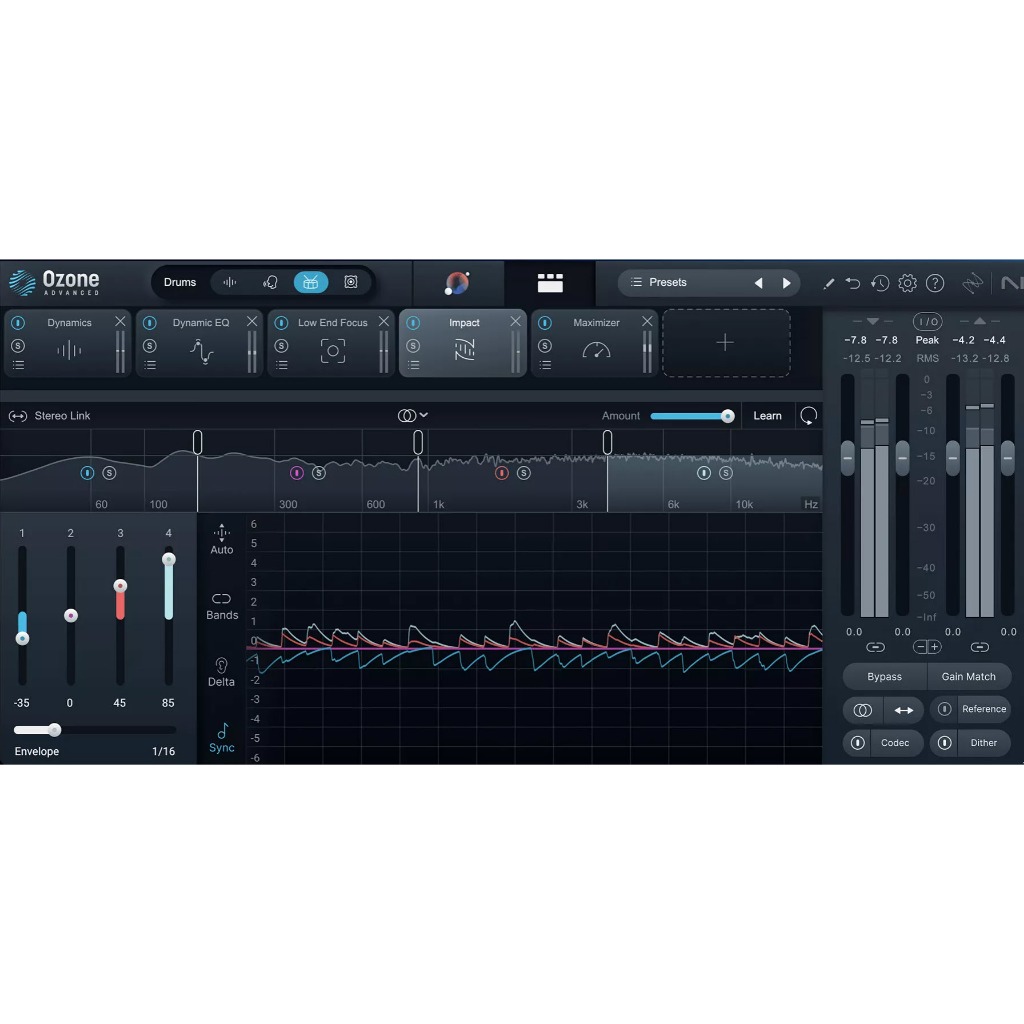Toggle the Codec power button
The height and width of the screenshot is (1024, 1024).
857,743
